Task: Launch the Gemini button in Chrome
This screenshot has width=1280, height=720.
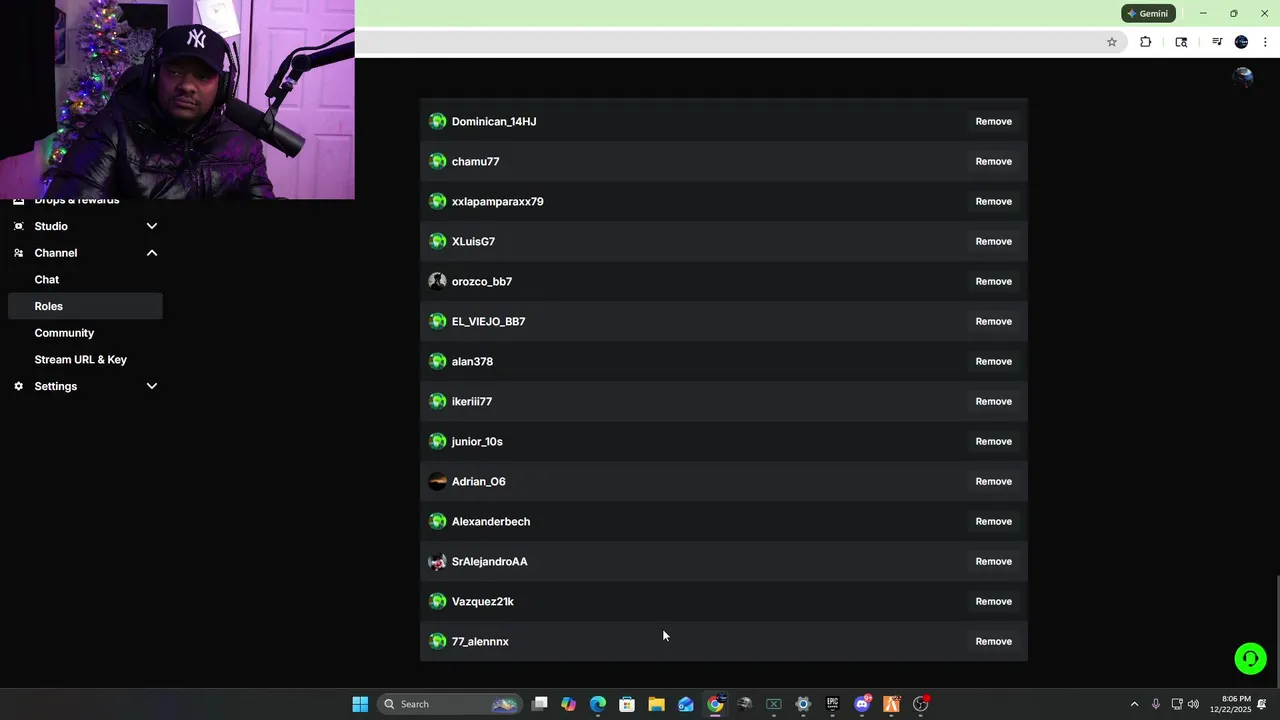Action: (x=1147, y=13)
